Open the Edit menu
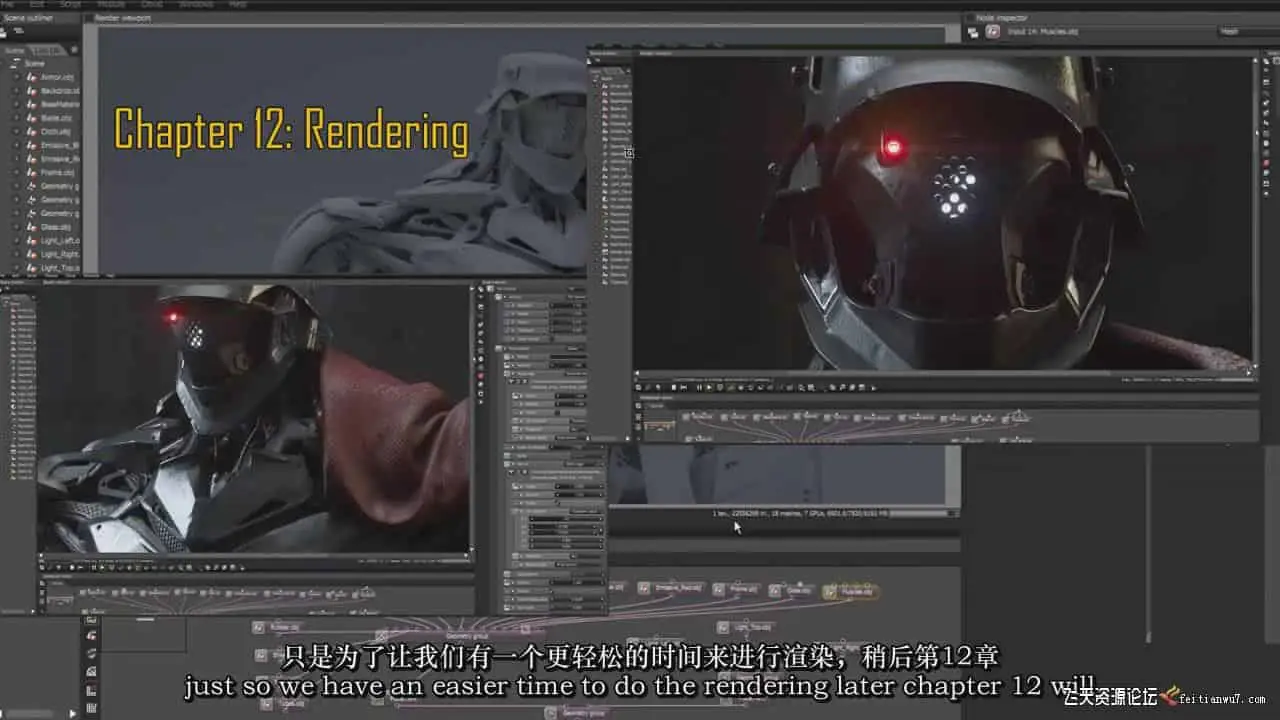 click(37, 4)
